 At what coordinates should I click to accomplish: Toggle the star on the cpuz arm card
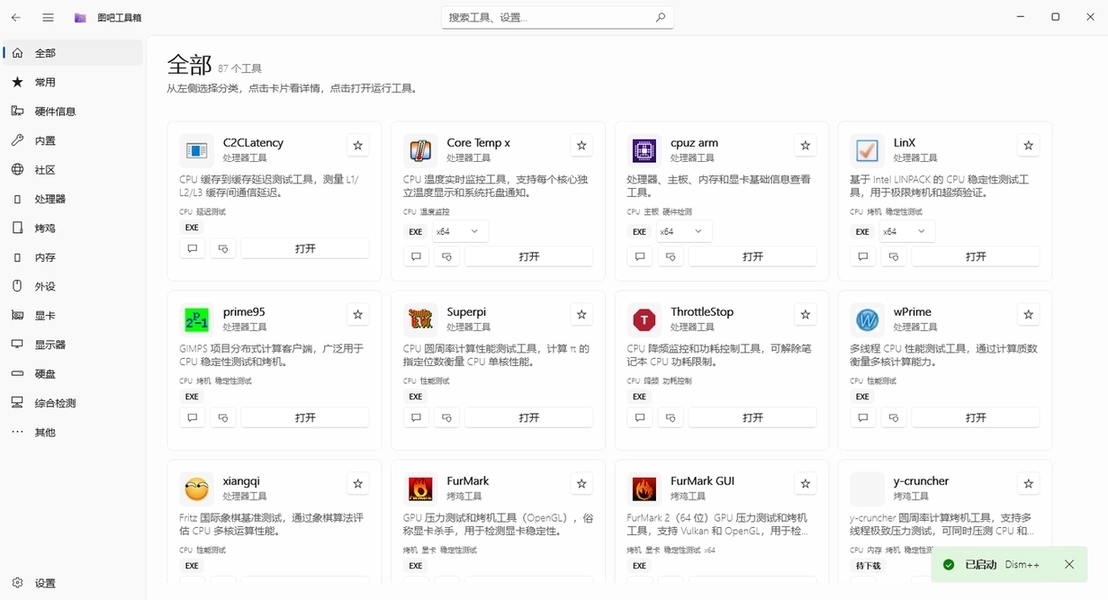(805, 146)
